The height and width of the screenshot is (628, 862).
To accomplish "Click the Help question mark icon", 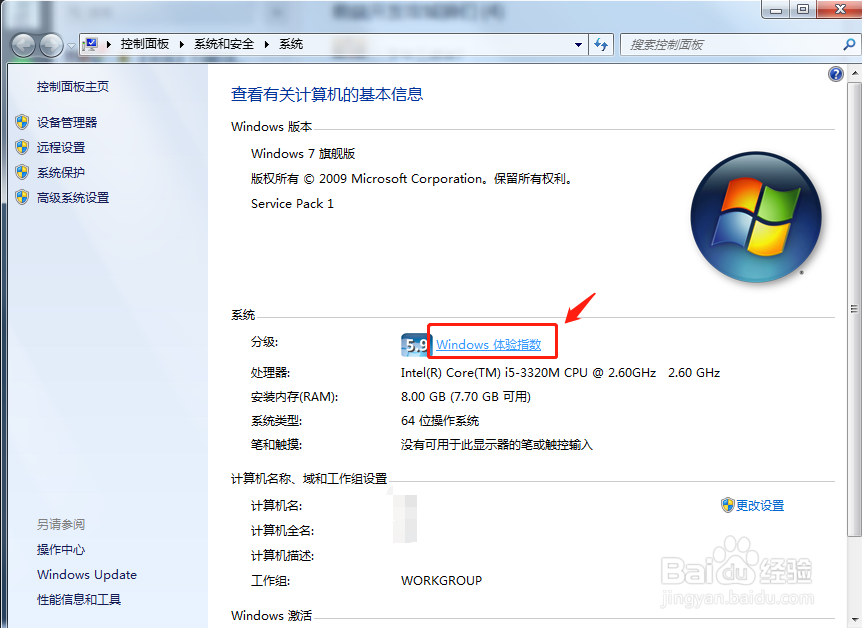I will click(837, 73).
